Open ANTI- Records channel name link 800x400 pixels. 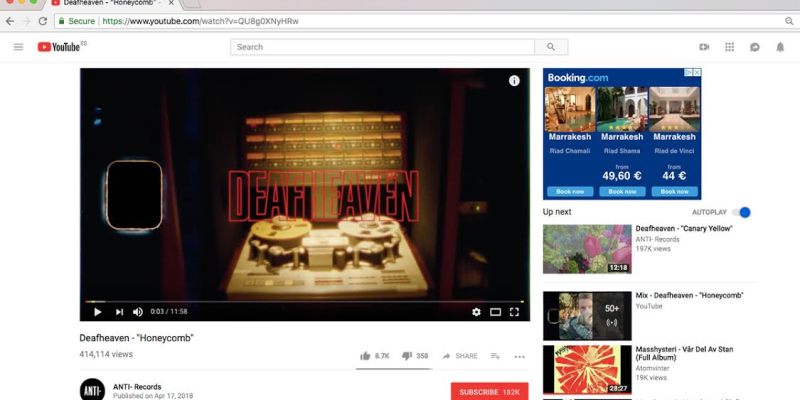coord(137,387)
